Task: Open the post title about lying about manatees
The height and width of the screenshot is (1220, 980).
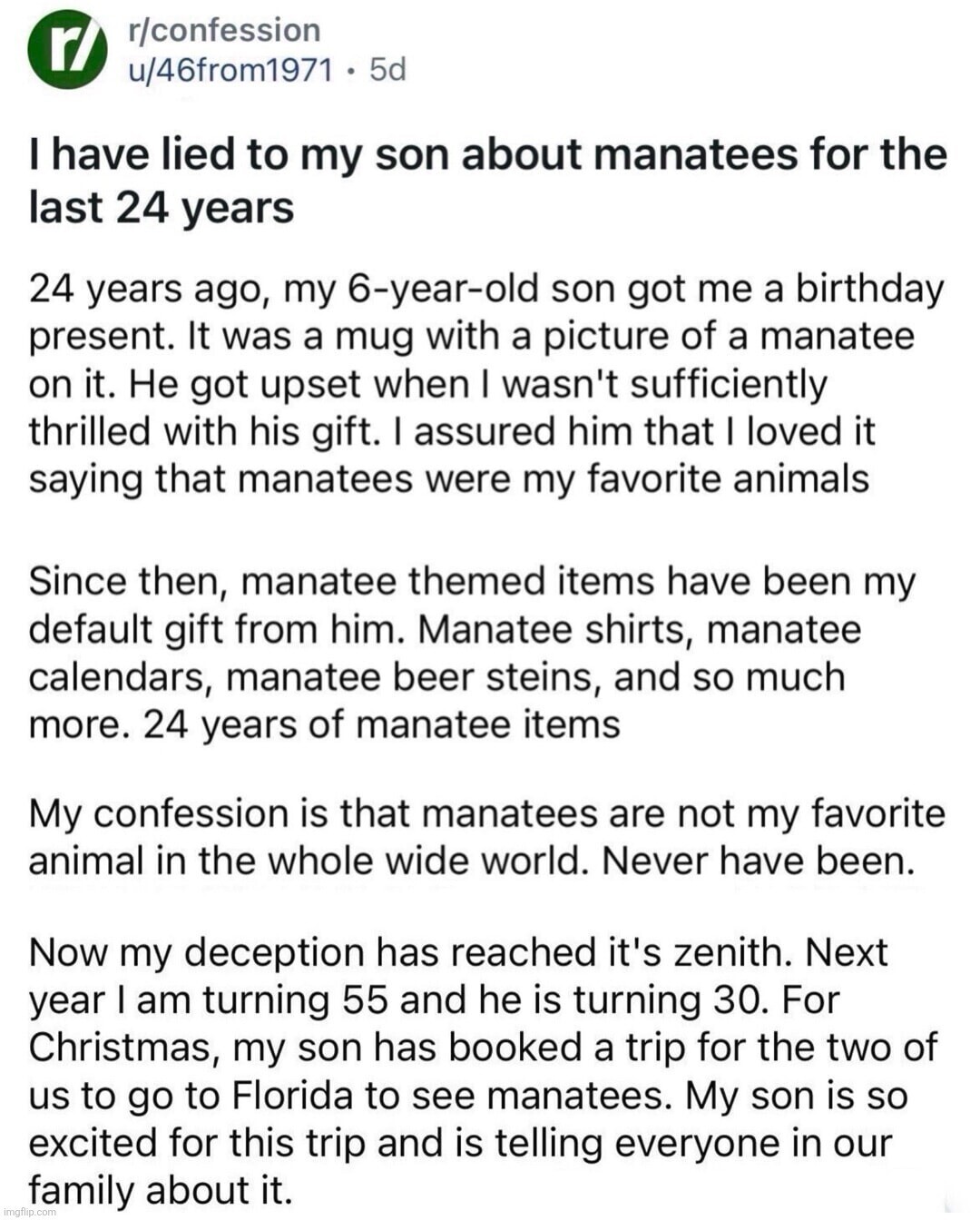Action: click(x=488, y=180)
